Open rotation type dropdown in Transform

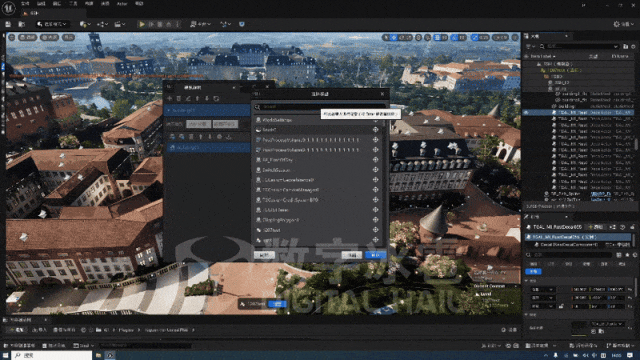tap(542, 298)
